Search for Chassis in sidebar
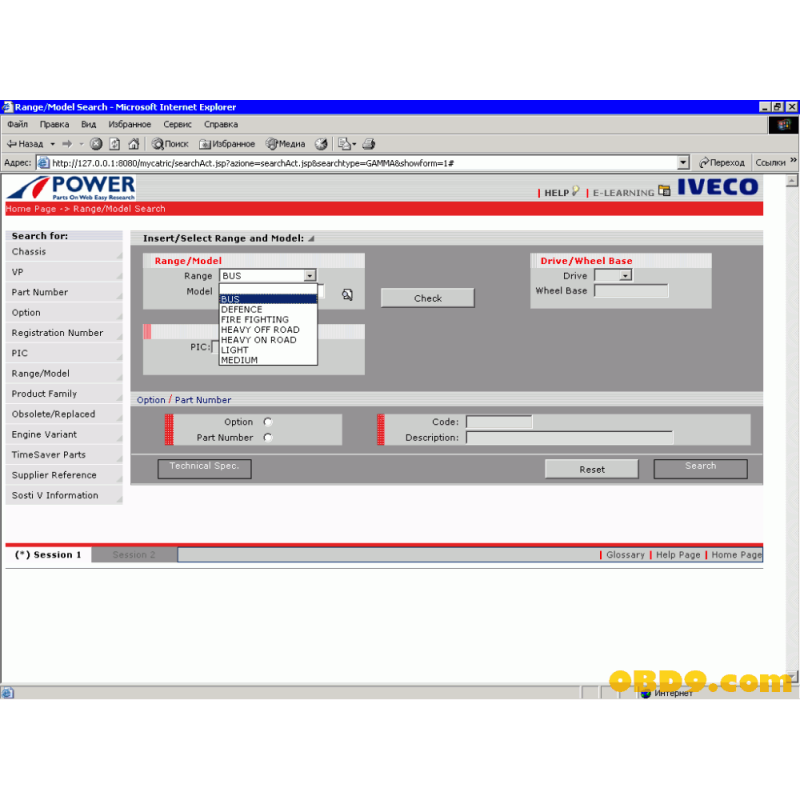Screen dimensions: 800x800 coord(64,252)
